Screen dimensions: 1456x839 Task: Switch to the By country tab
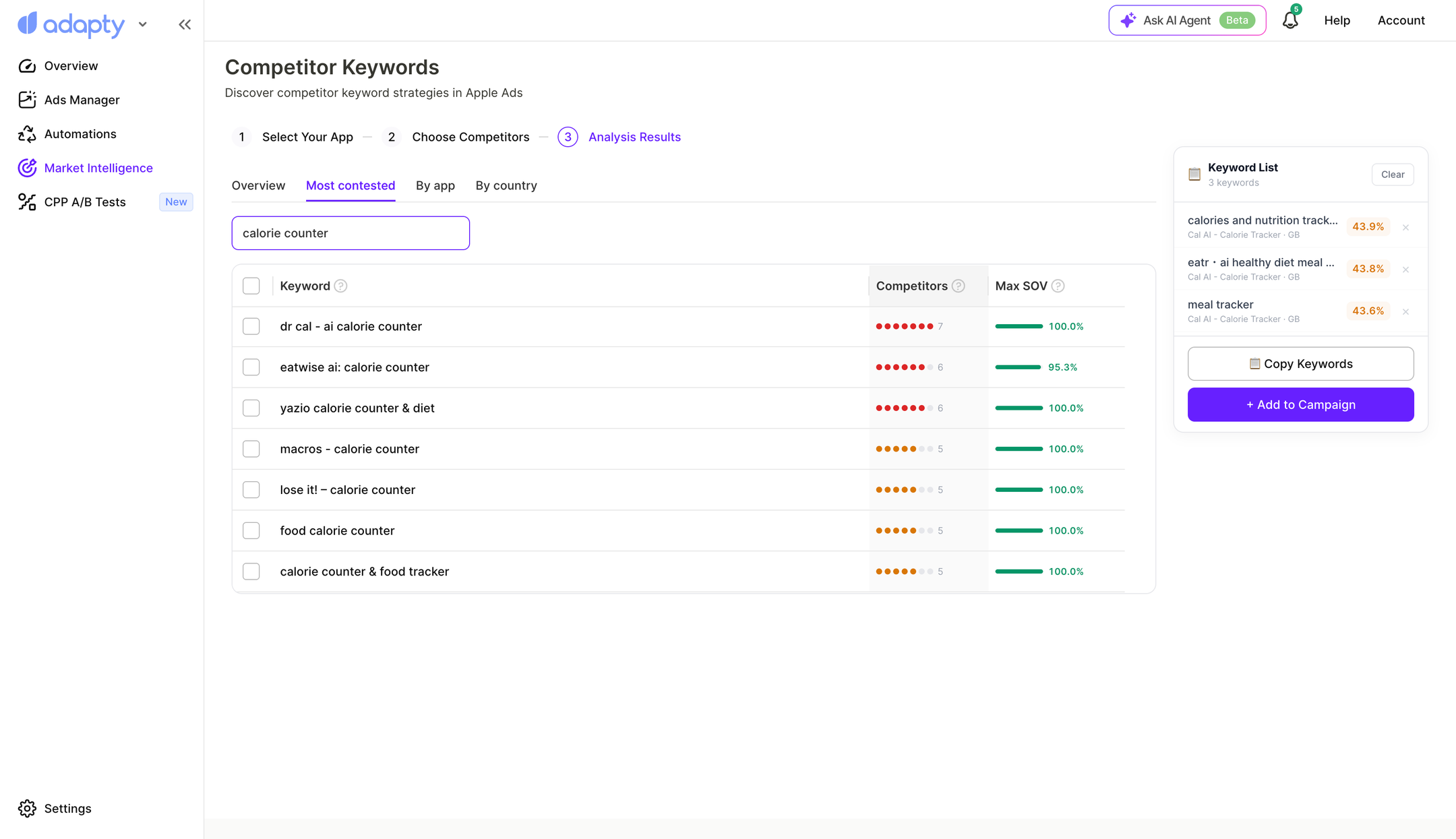coord(506,185)
